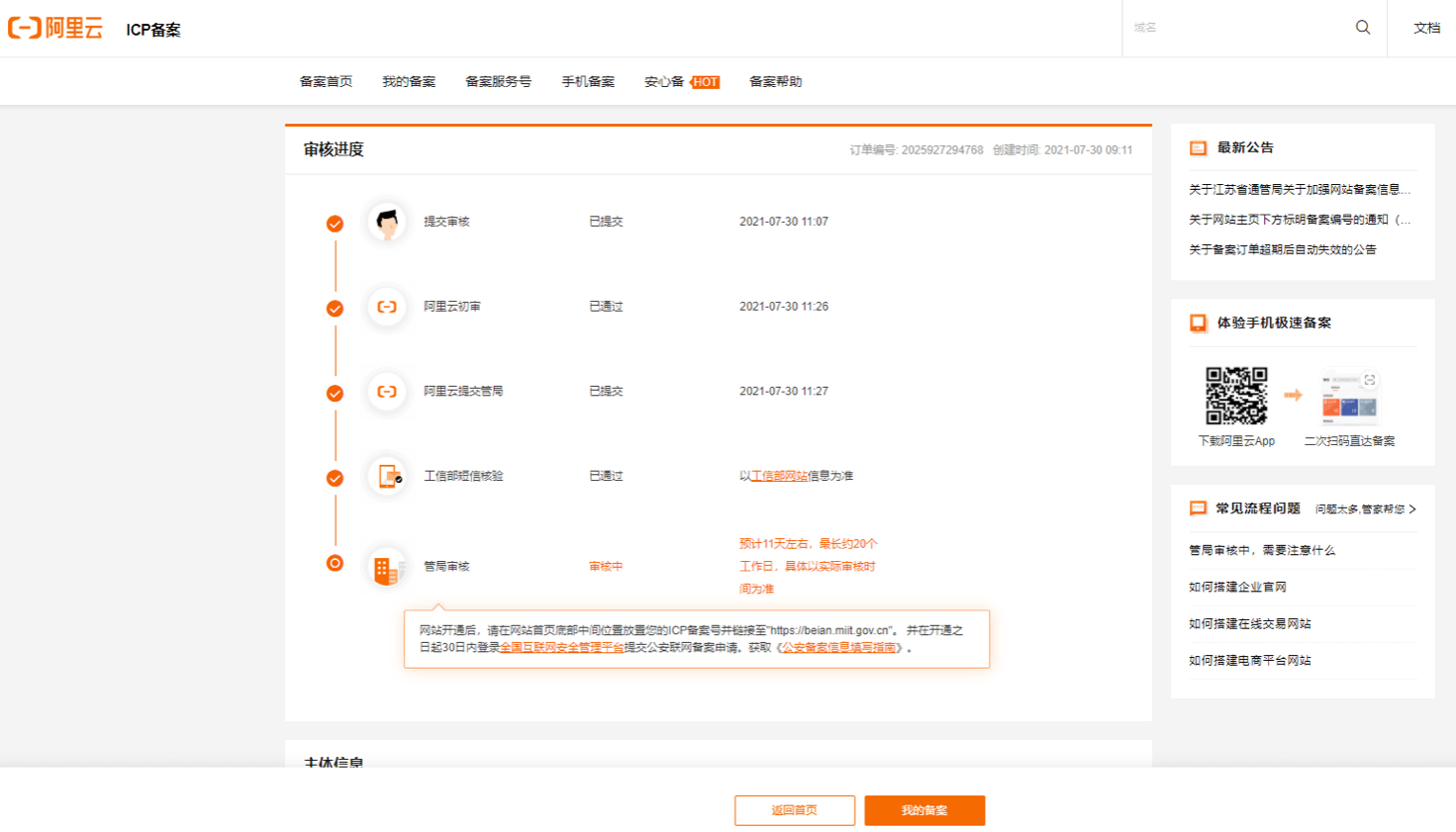Click the order number 2025927294768 text
This screenshot has width=1456, height=832.
pyautogui.click(x=942, y=150)
